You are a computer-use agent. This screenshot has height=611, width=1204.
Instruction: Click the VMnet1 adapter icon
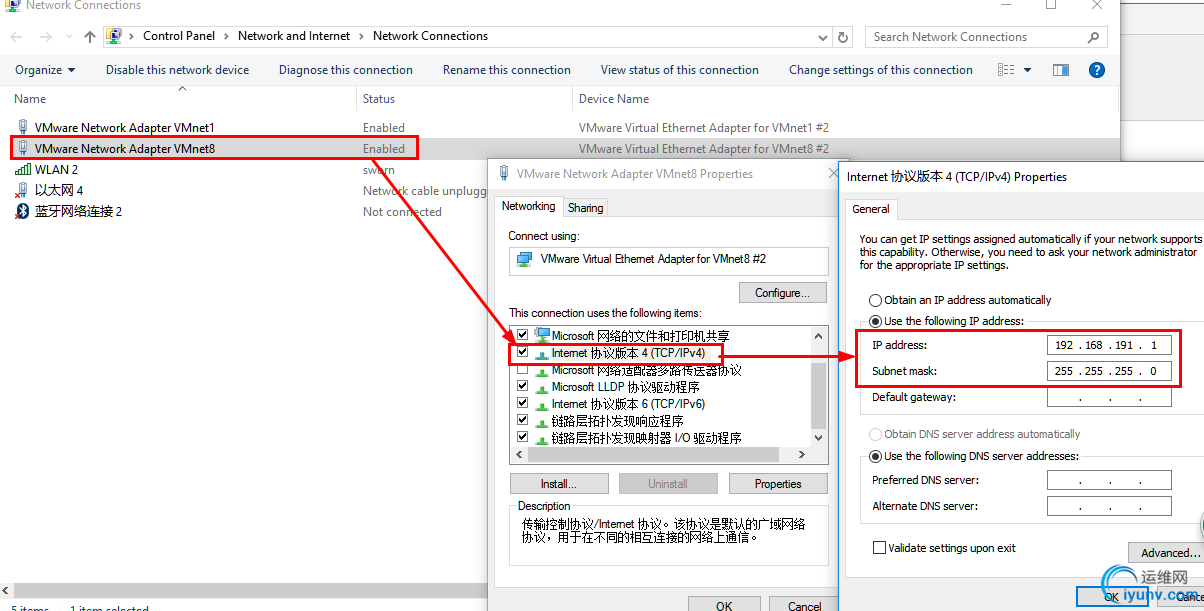click(23, 128)
